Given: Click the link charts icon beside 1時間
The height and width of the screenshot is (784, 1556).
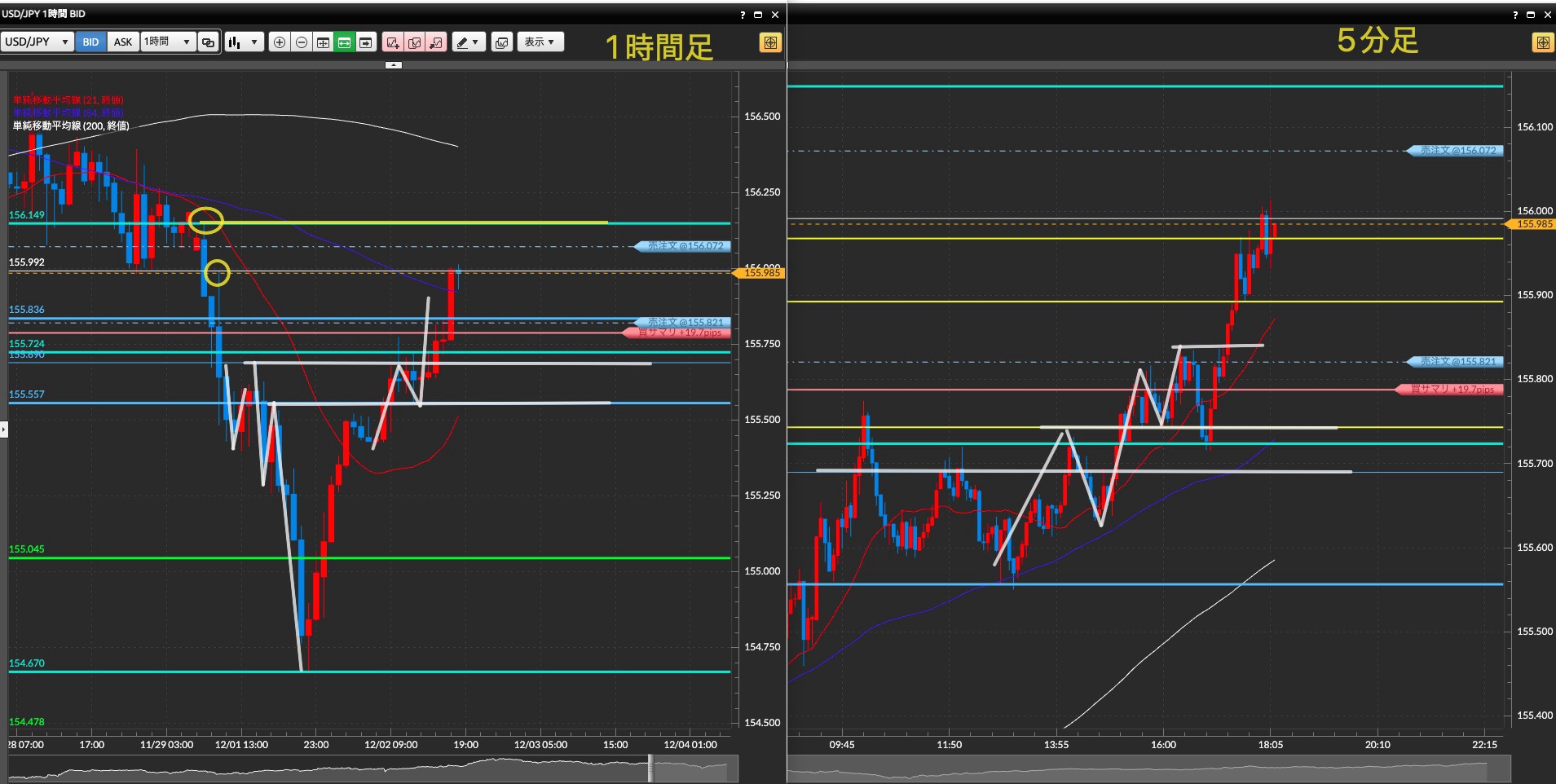Looking at the screenshot, I should pyautogui.click(x=209, y=42).
